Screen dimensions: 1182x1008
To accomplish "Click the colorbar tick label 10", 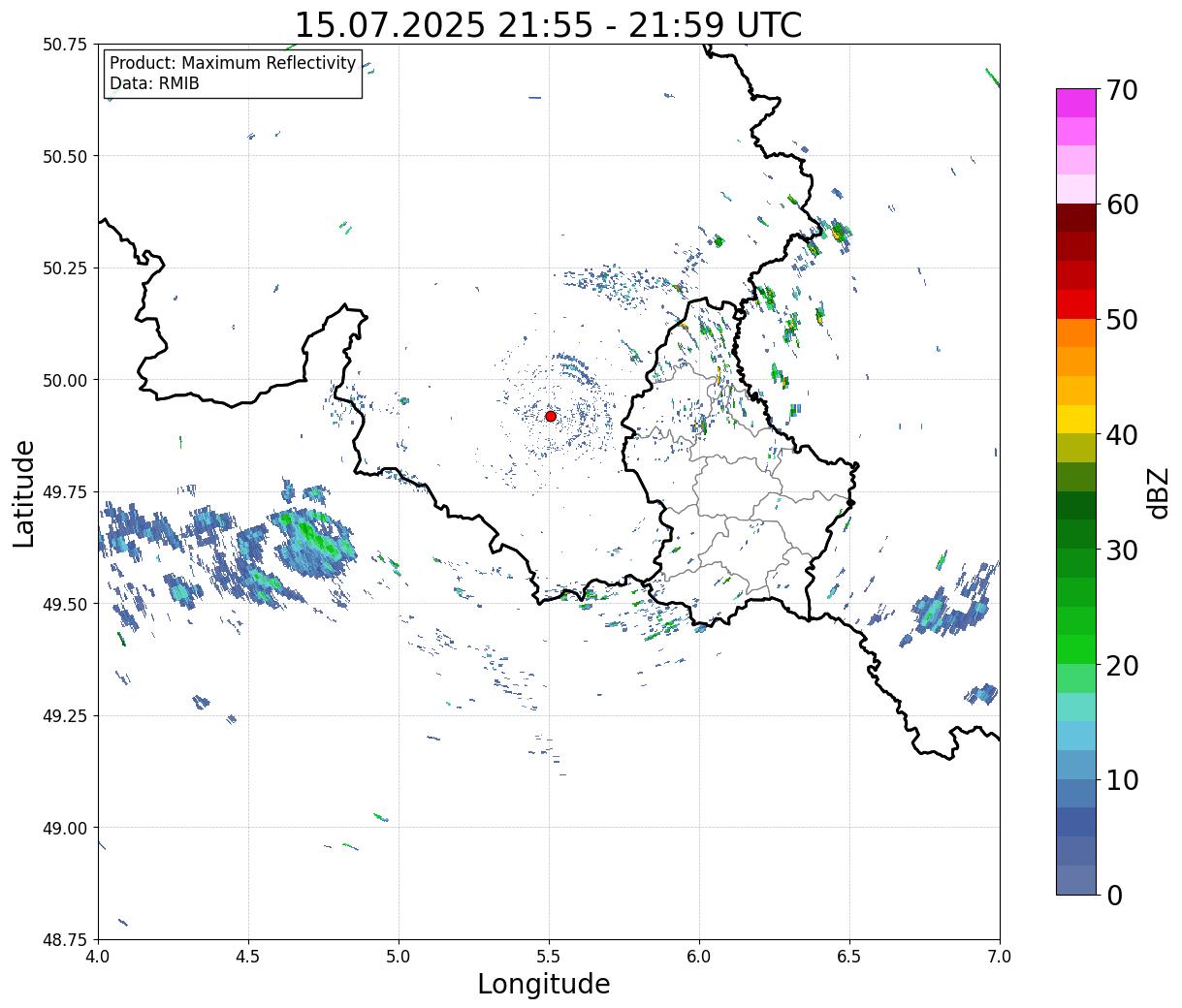I will point(1121,779).
